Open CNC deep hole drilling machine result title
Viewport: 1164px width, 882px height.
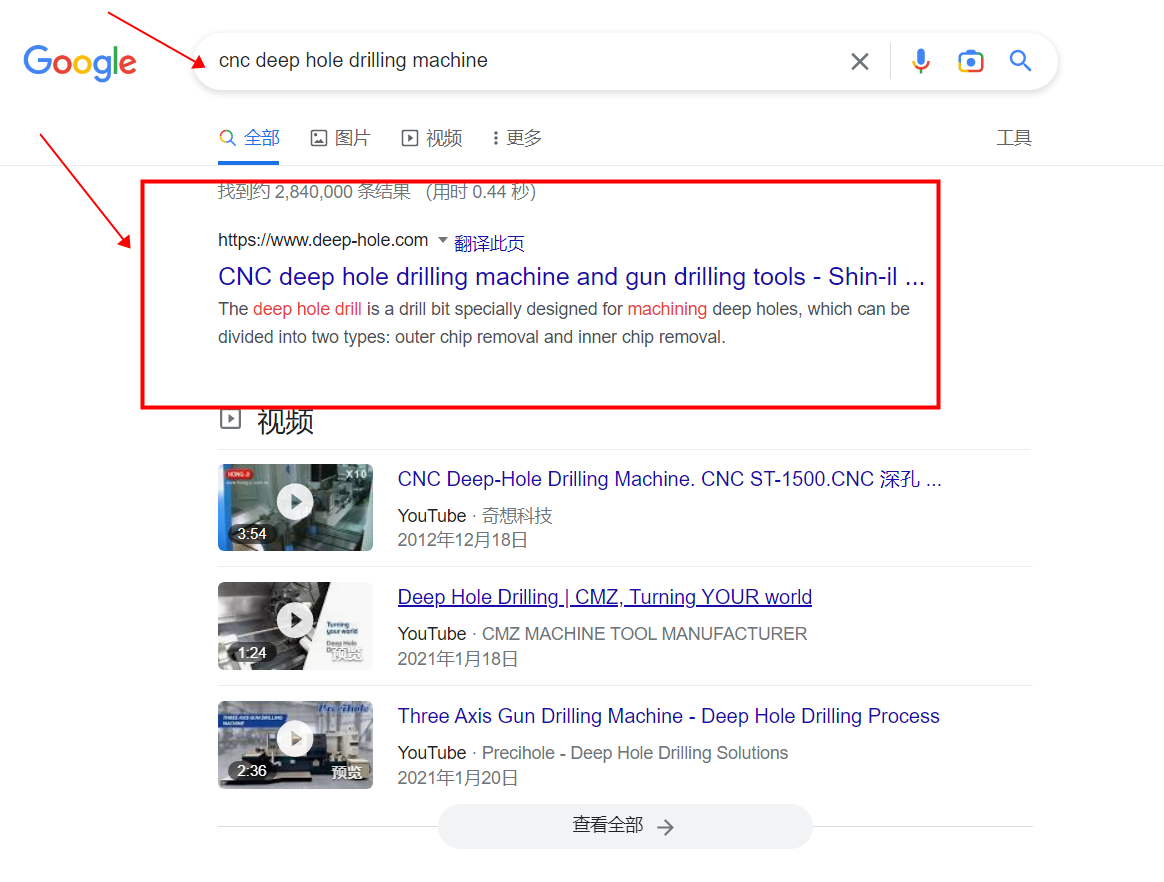click(571, 277)
